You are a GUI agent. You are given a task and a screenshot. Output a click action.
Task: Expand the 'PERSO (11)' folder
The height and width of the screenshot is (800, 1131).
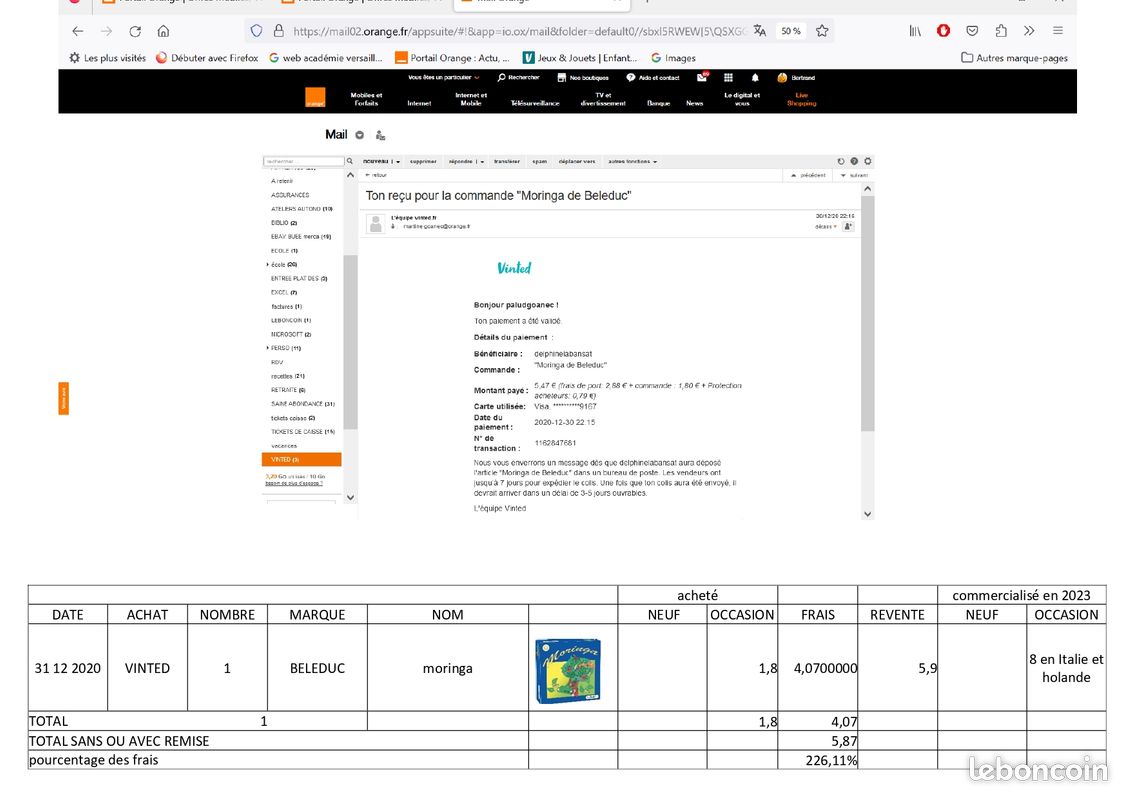[268, 348]
